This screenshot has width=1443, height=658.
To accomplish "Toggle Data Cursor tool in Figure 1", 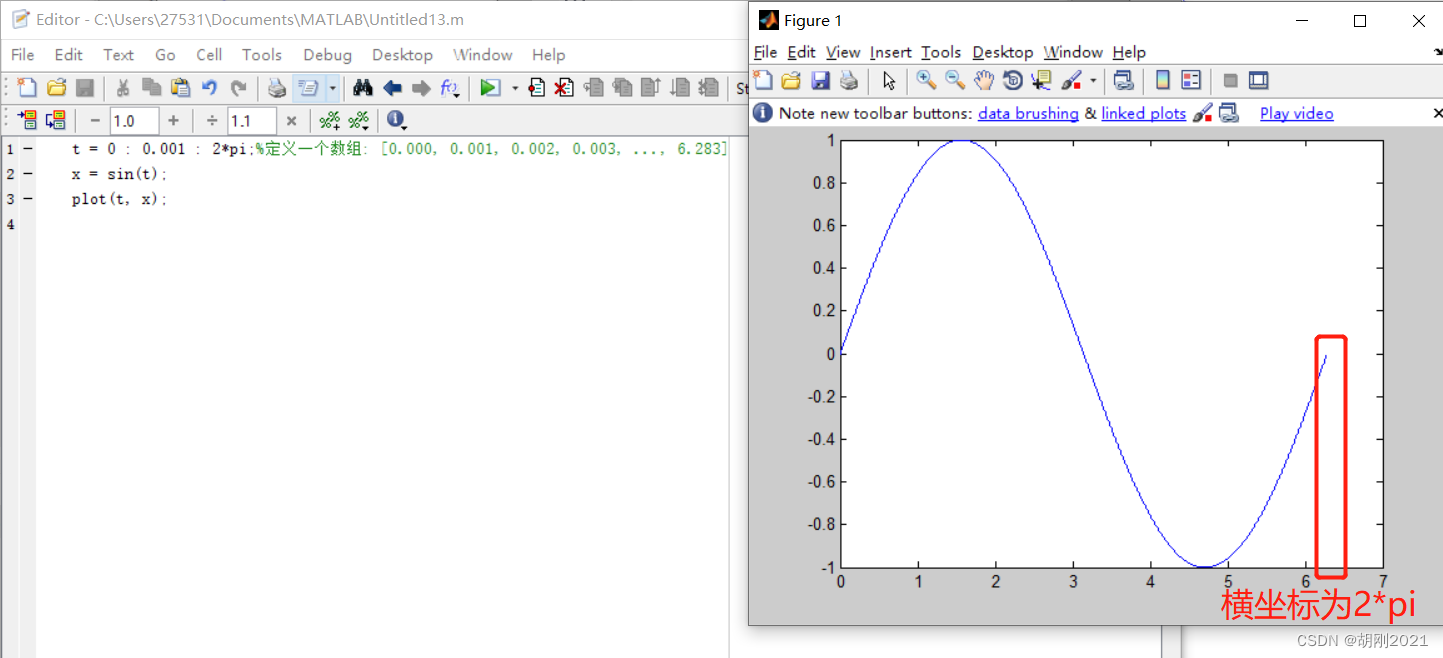I will click(x=1042, y=81).
